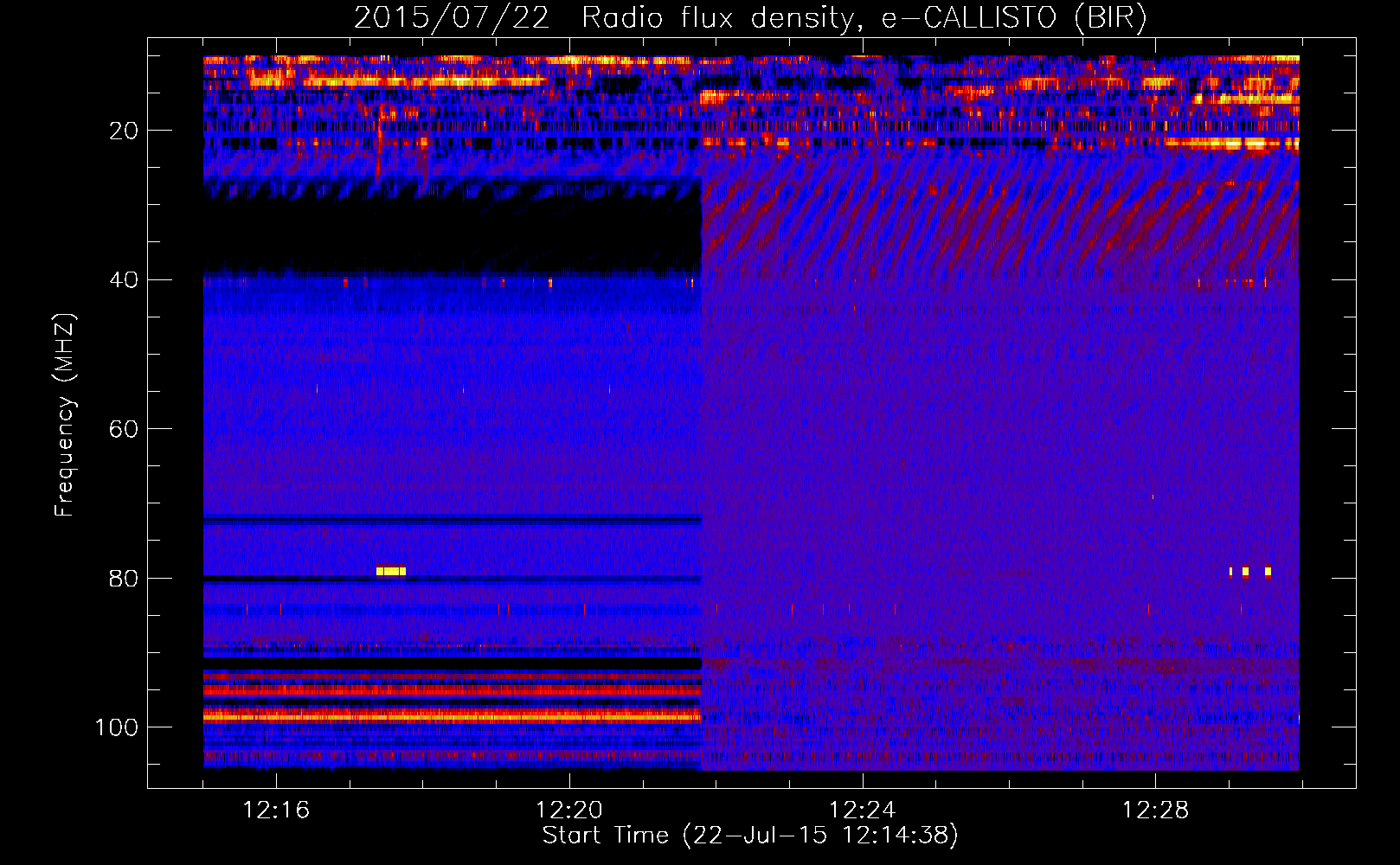
Task: Click the 12:20 time tick label
Action: (x=568, y=811)
